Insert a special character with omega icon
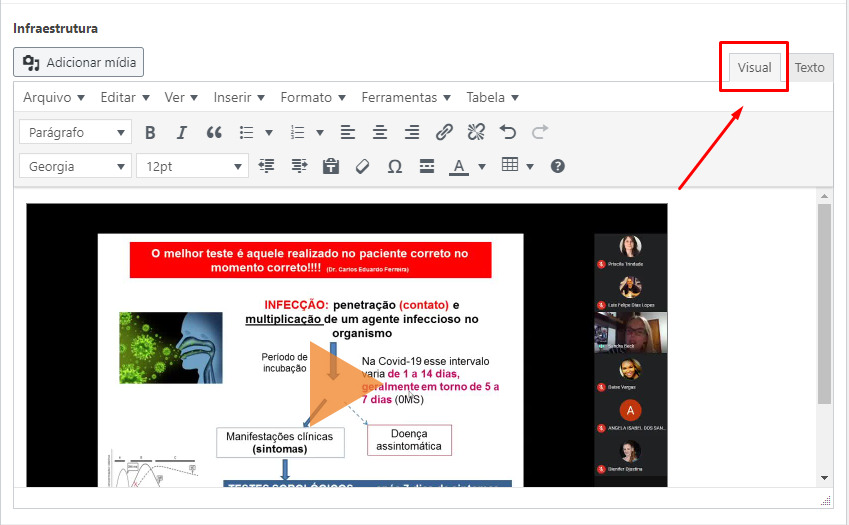 [395, 166]
